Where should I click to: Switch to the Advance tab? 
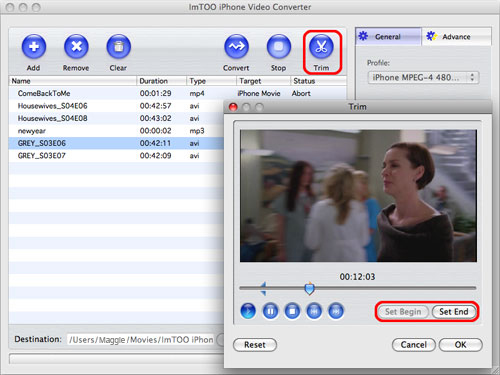pos(456,36)
